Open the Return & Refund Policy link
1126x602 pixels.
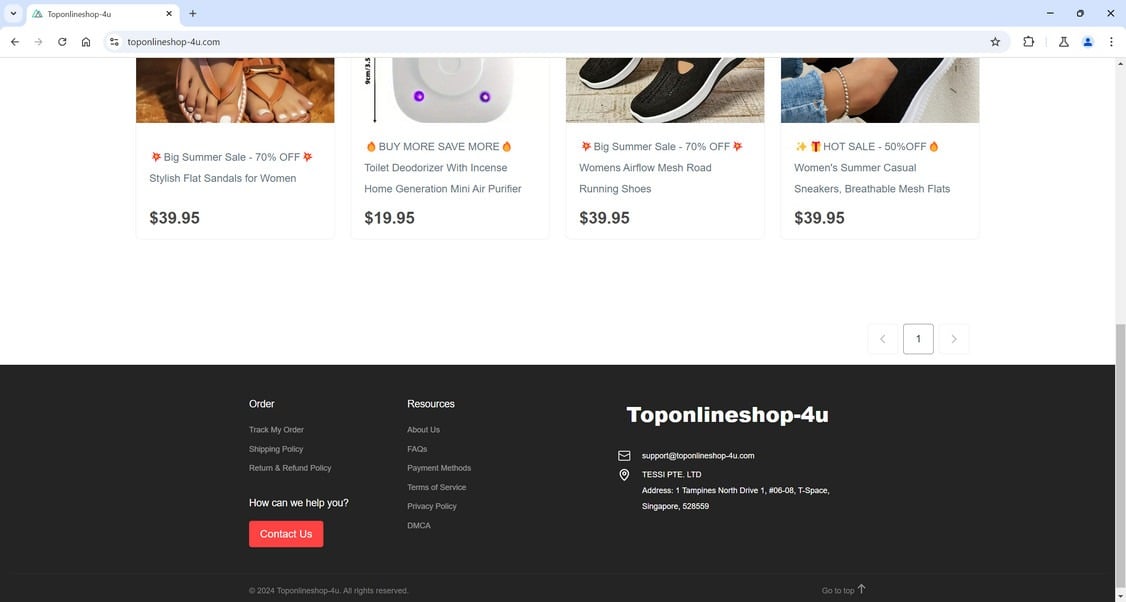click(x=290, y=468)
